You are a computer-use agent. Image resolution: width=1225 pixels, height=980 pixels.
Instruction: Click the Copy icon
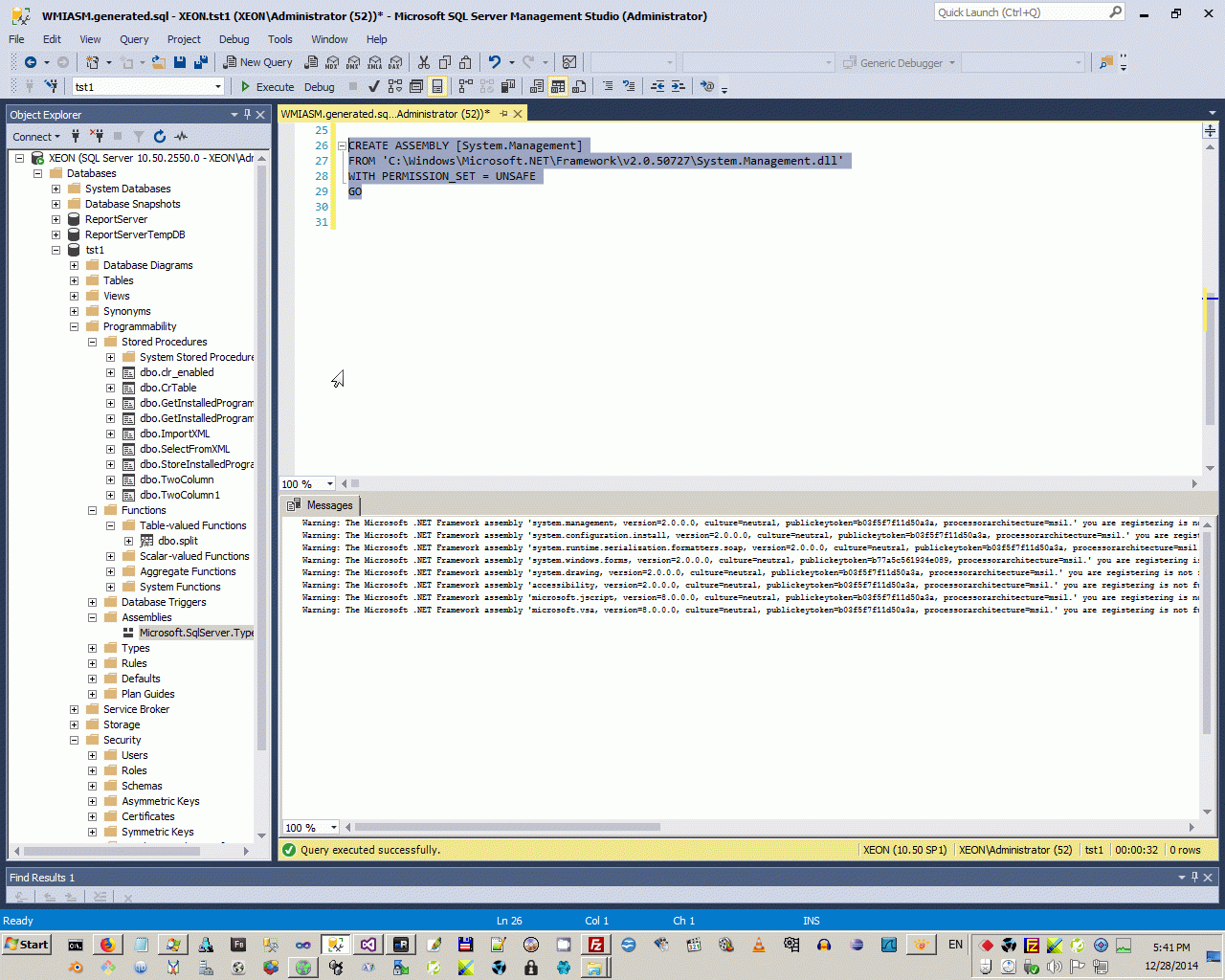[x=445, y=62]
